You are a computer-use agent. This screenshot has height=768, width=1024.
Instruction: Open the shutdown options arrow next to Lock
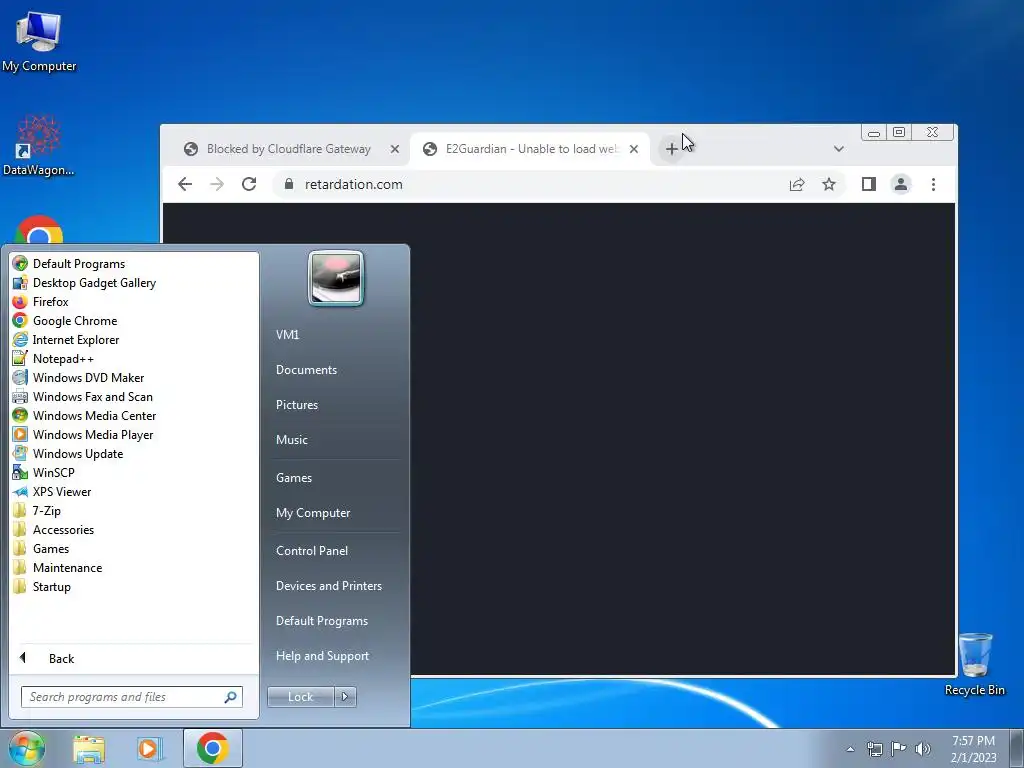pyautogui.click(x=345, y=697)
